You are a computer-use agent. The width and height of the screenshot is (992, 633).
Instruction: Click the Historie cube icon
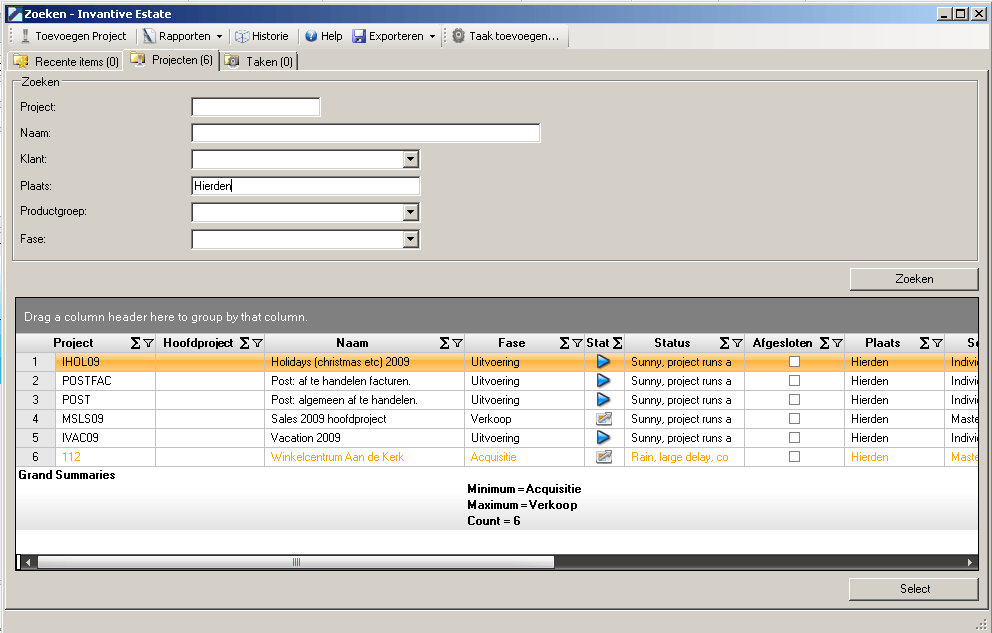tap(242, 37)
